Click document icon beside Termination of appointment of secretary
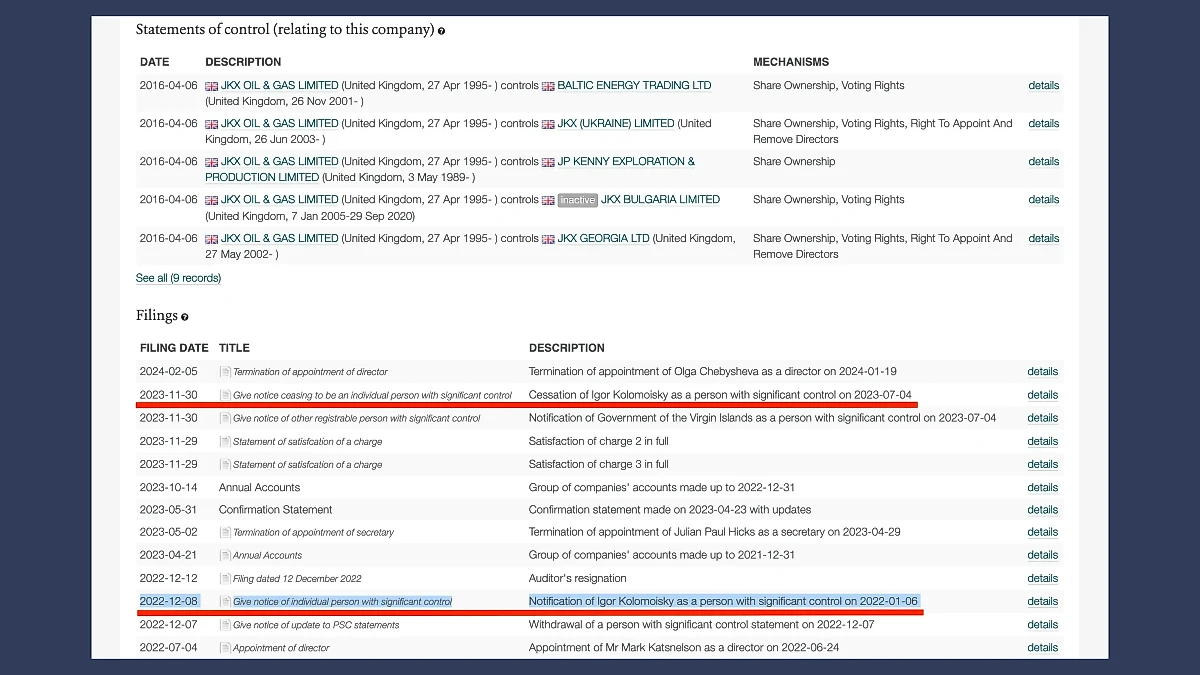The height and width of the screenshot is (675, 1200). point(225,532)
